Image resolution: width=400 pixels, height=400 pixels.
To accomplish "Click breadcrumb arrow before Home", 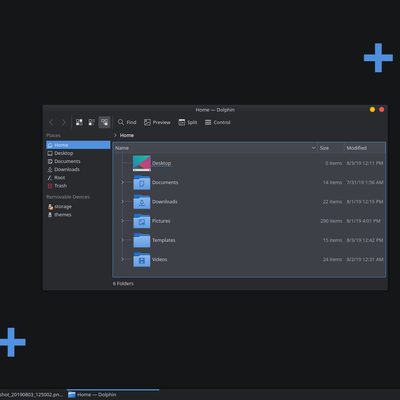I will (x=115, y=135).
